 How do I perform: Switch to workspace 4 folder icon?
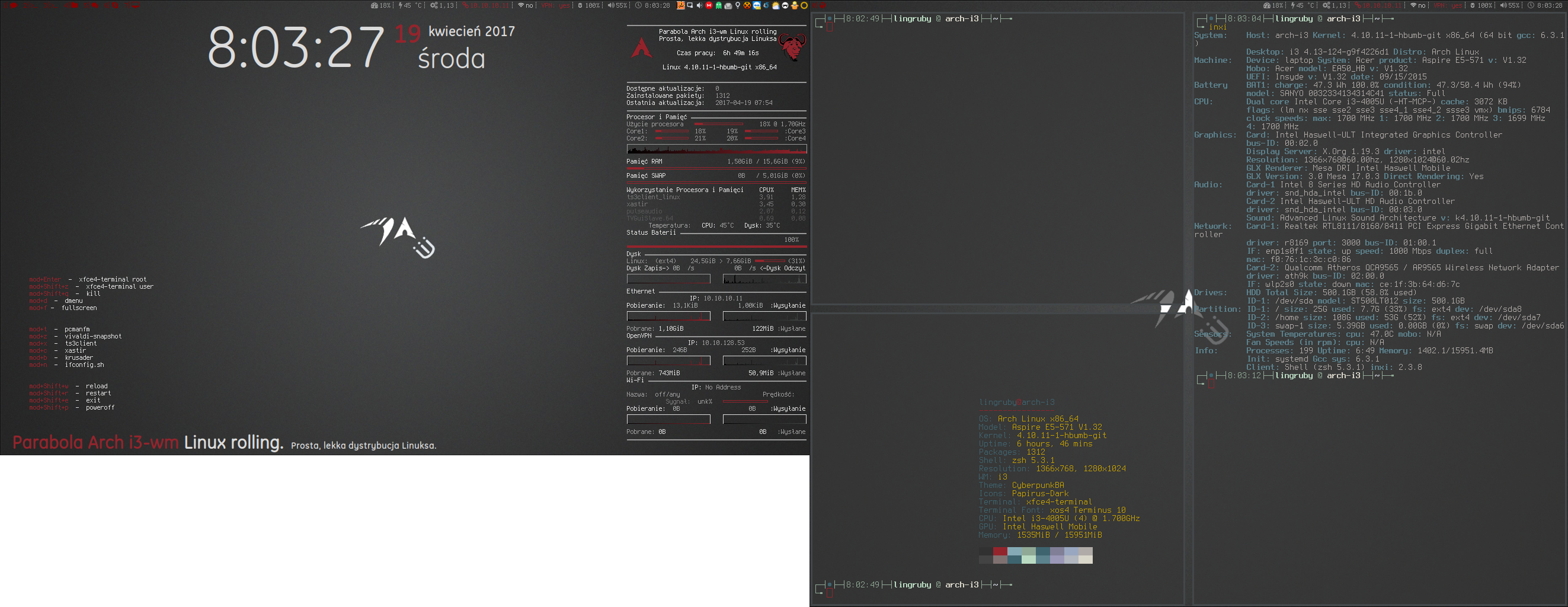[74, 5]
